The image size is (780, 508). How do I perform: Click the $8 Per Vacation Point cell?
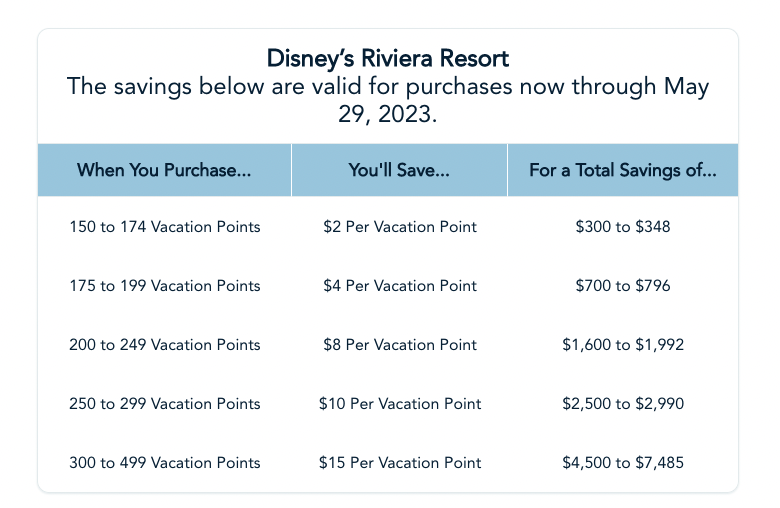[x=400, y=345]
